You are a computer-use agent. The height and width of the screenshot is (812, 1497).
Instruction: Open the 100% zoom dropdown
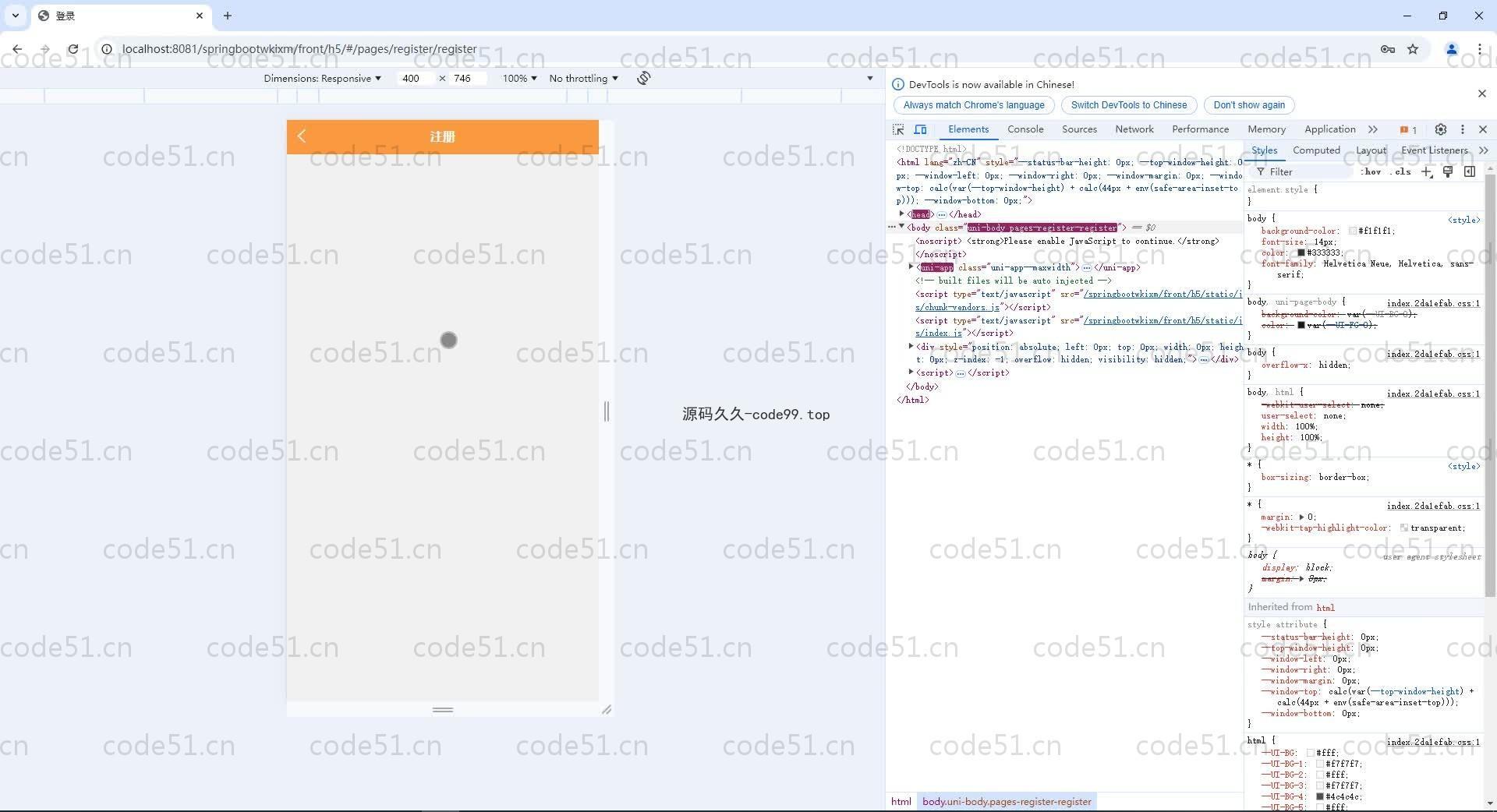point(519,78)
